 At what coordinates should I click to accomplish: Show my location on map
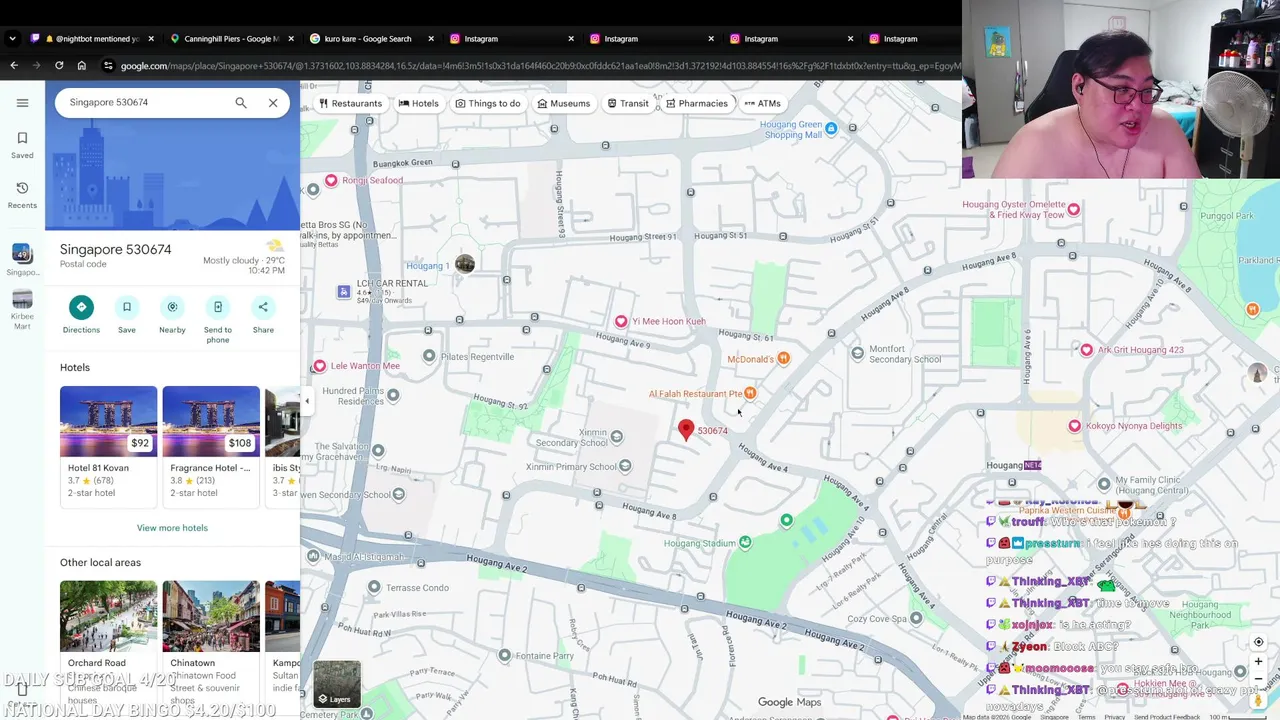[1258, 642]
